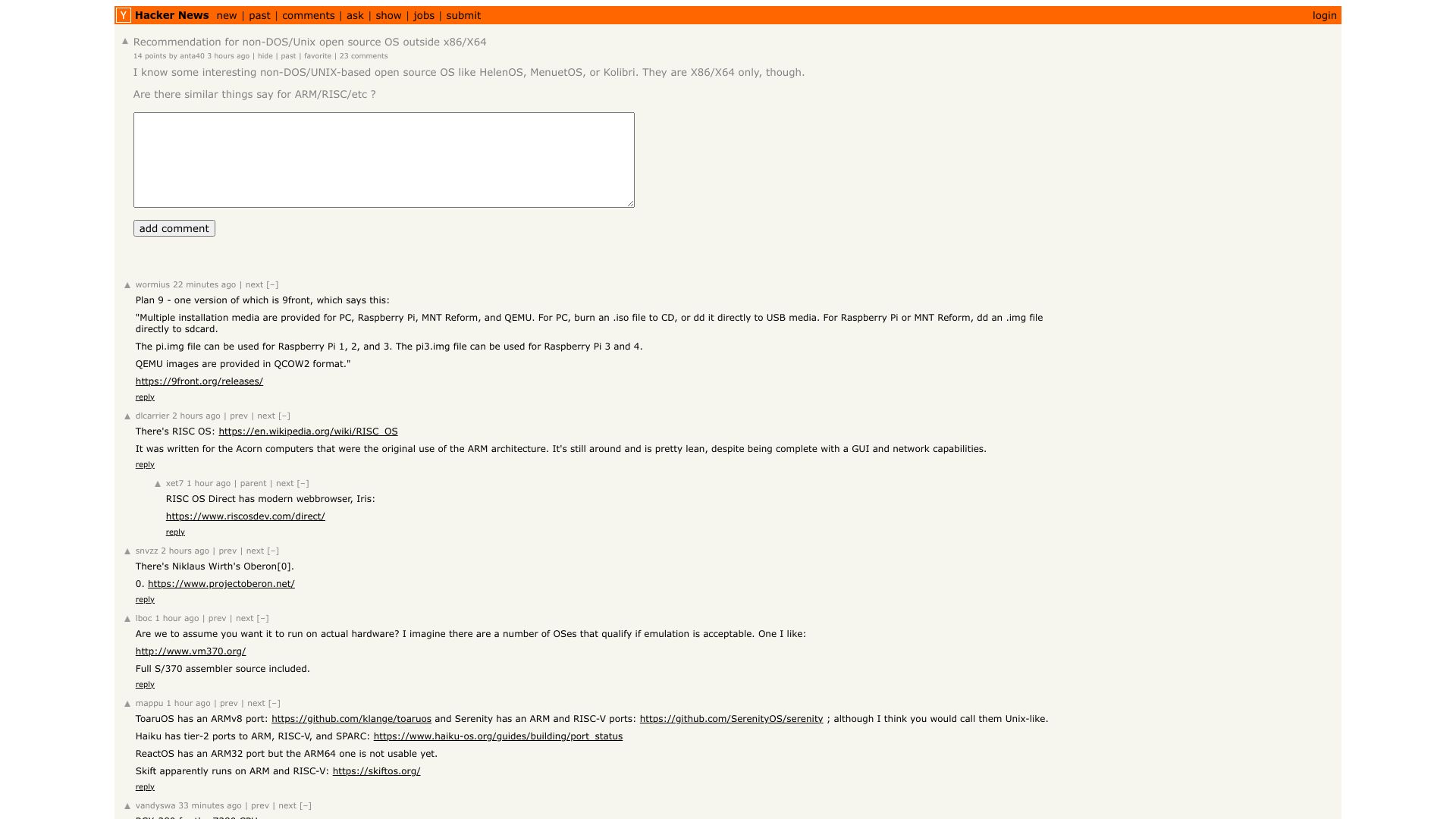Reply to wormius's comment
The height and width of the screenshot is (819, 1456).
click(x=145, y=397)
